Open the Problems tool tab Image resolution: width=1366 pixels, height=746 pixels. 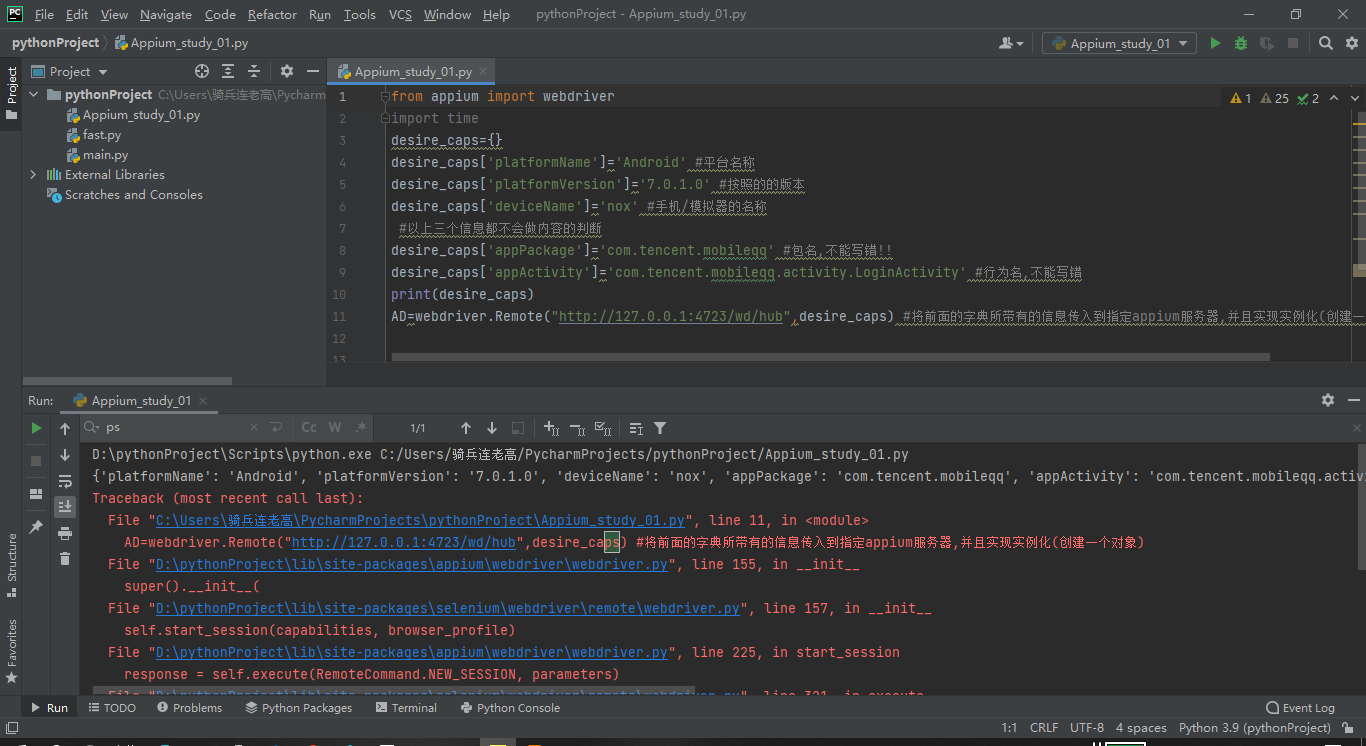[189, 708]
